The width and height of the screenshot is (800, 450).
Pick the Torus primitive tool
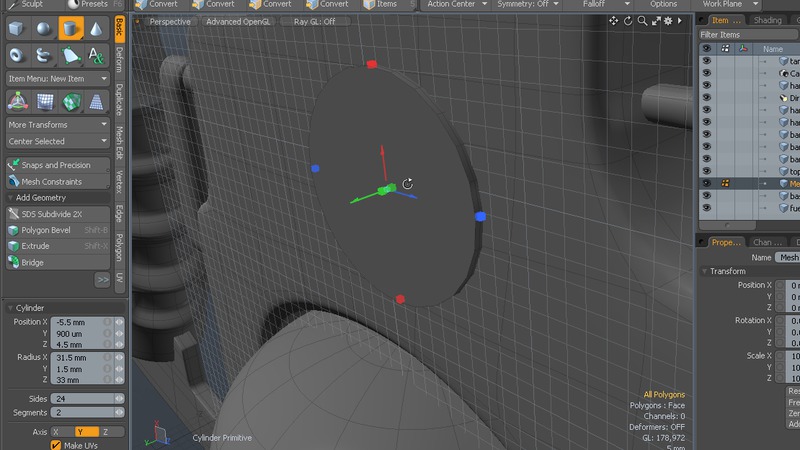click(17, 55)
